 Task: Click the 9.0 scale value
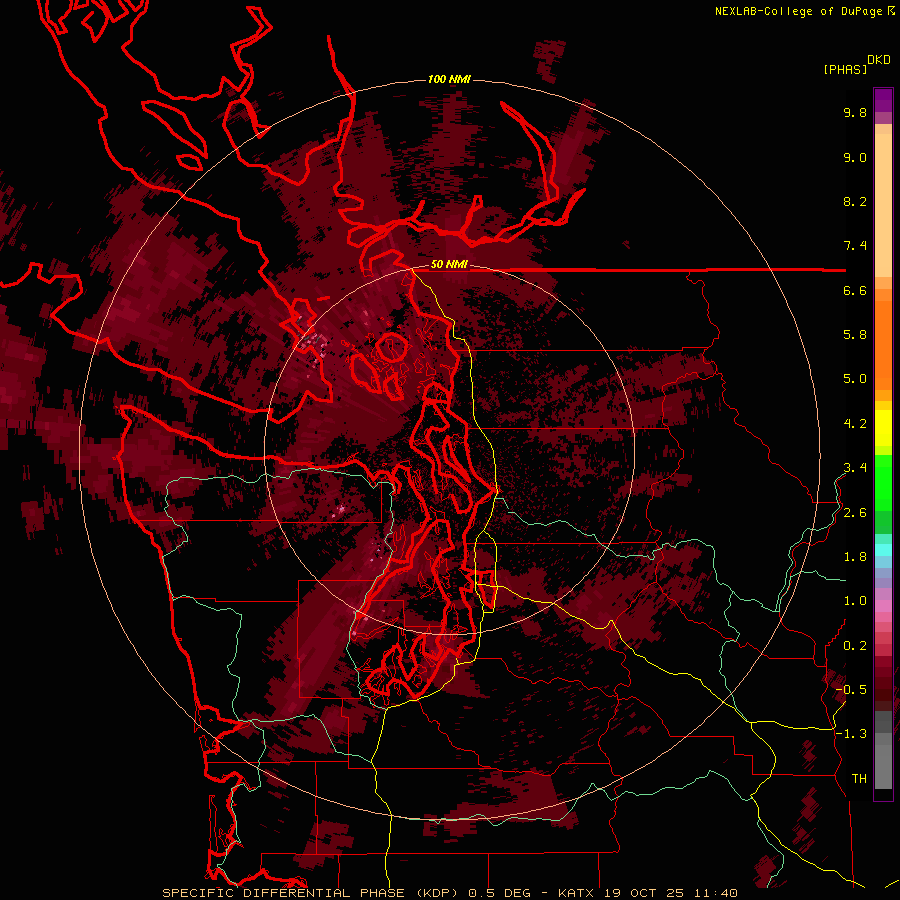click(855, 157)
